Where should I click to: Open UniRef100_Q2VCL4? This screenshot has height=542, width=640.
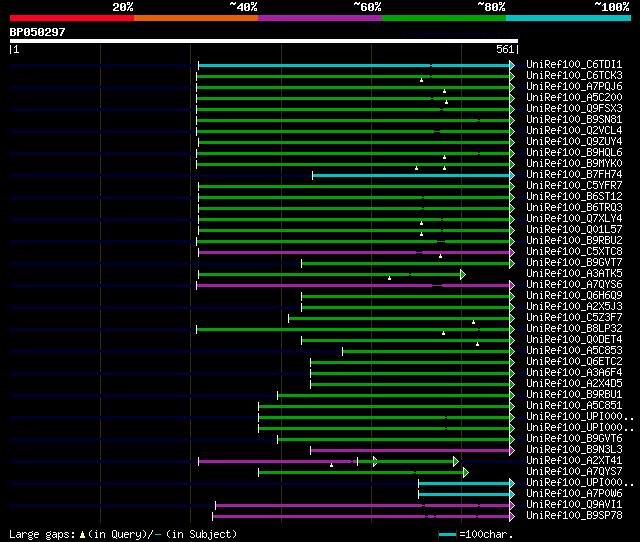tap(574, 131)
